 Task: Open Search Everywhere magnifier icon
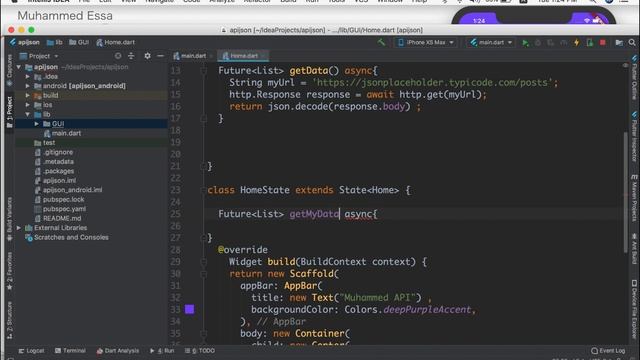click(632, 42)
